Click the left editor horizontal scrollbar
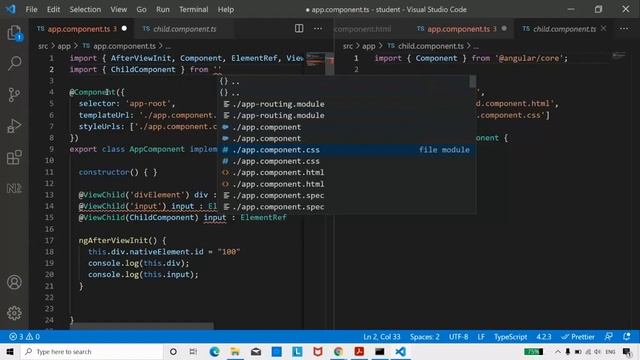 142,326
